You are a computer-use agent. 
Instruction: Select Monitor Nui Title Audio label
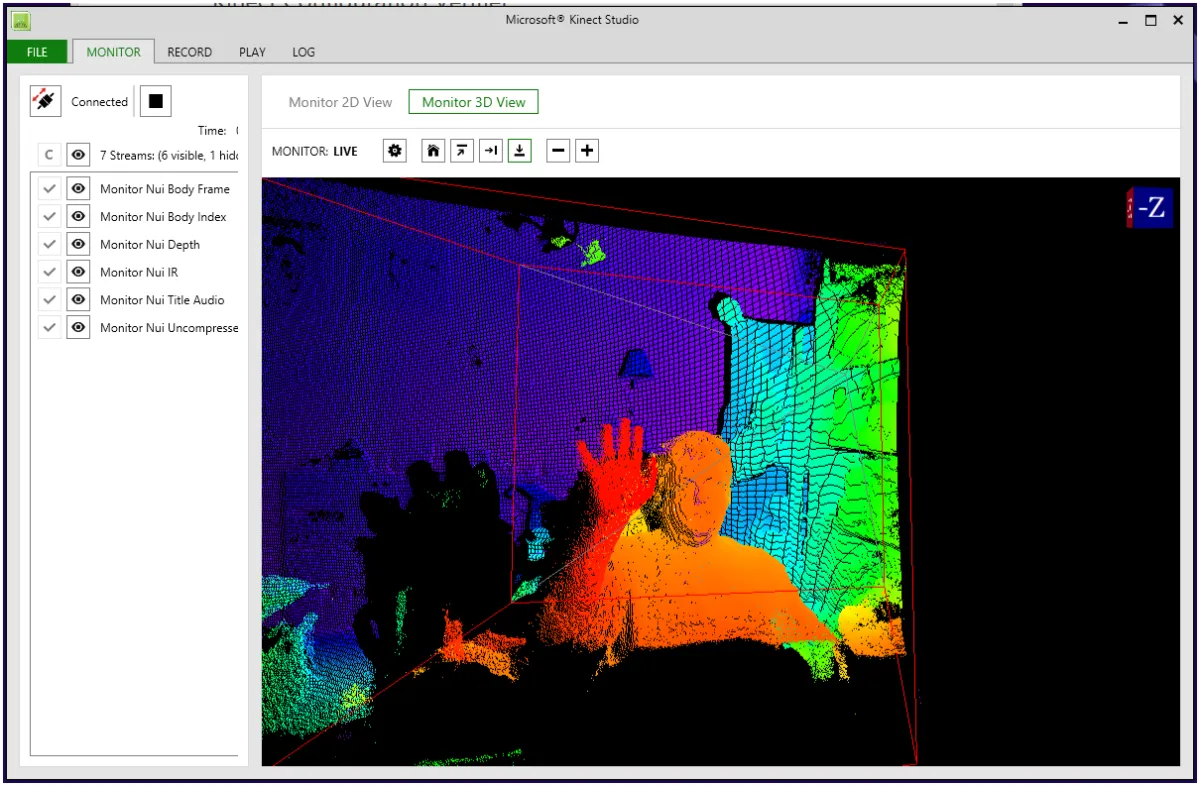(x=162, y=300)
